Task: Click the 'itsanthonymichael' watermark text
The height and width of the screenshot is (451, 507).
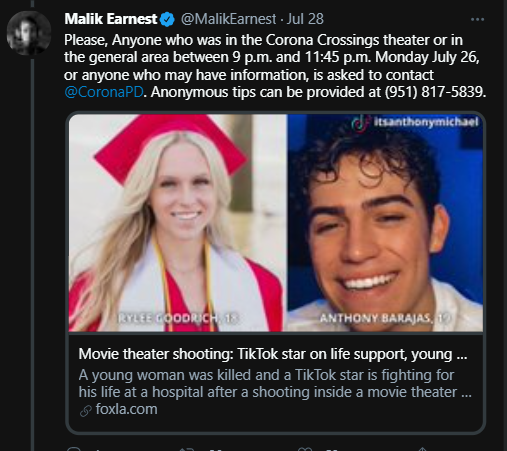Action: point(426,122)
